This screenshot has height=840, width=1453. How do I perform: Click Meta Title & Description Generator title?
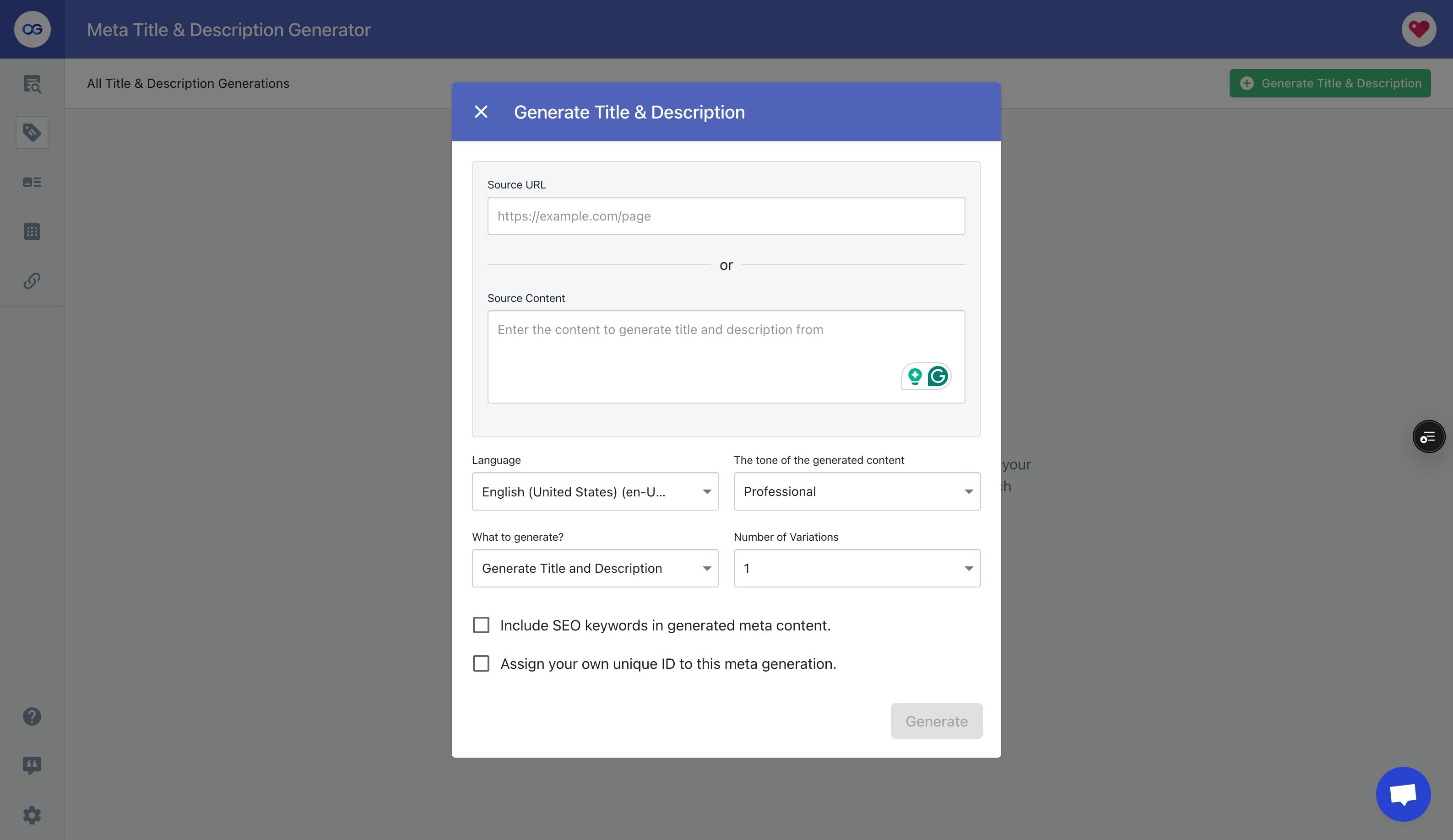point(228,29)
